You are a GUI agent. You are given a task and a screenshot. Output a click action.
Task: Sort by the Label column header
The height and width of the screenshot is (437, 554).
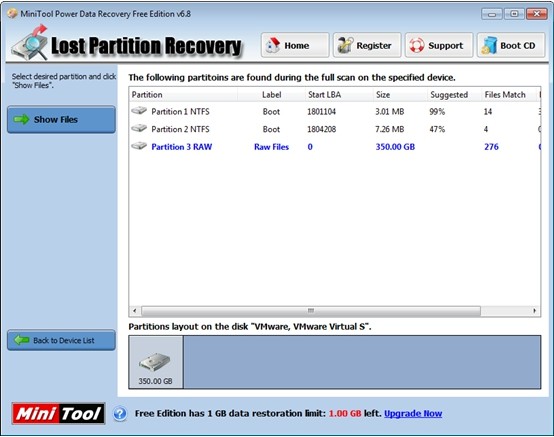(271, 95)
